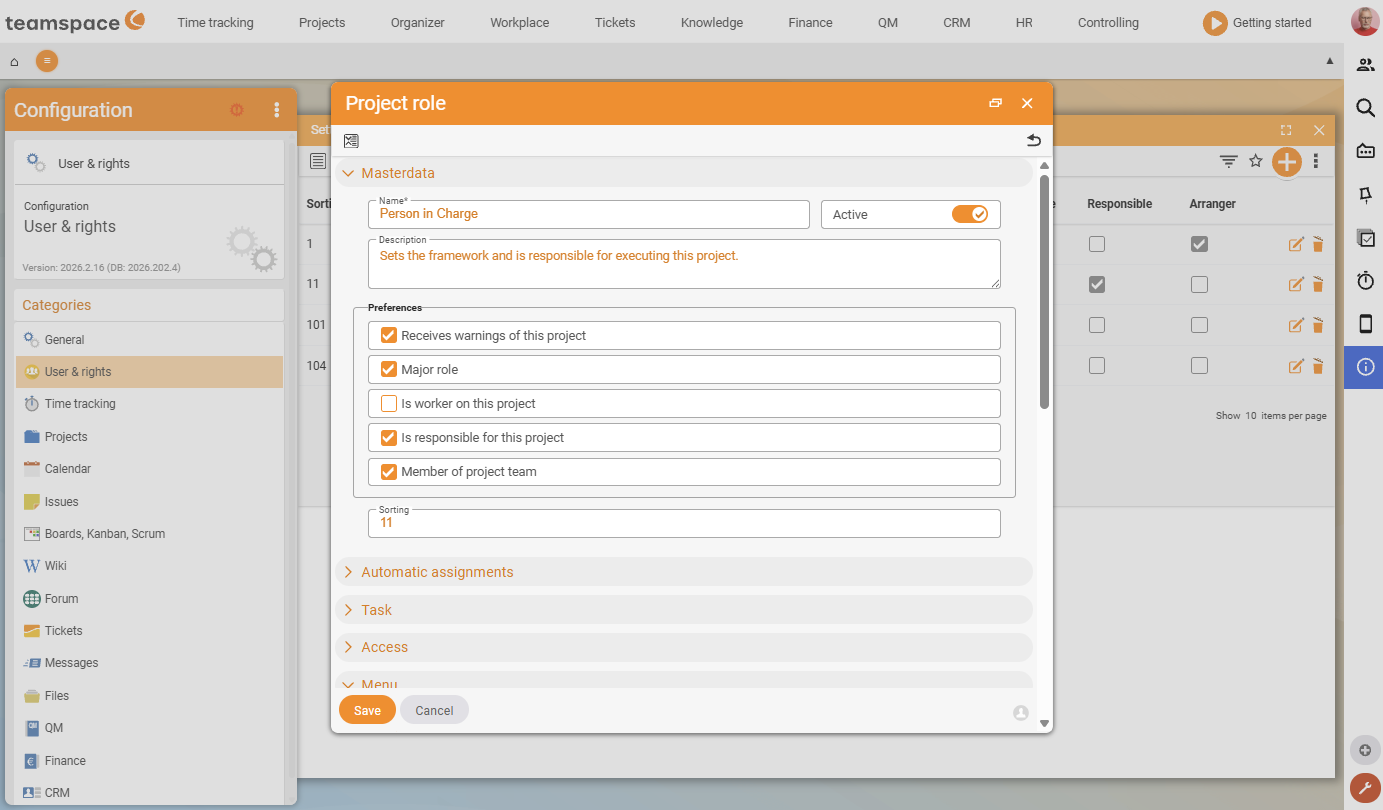
Task: Open the three-dot menu in the Configuration header
Action: [x=277, y=110]
